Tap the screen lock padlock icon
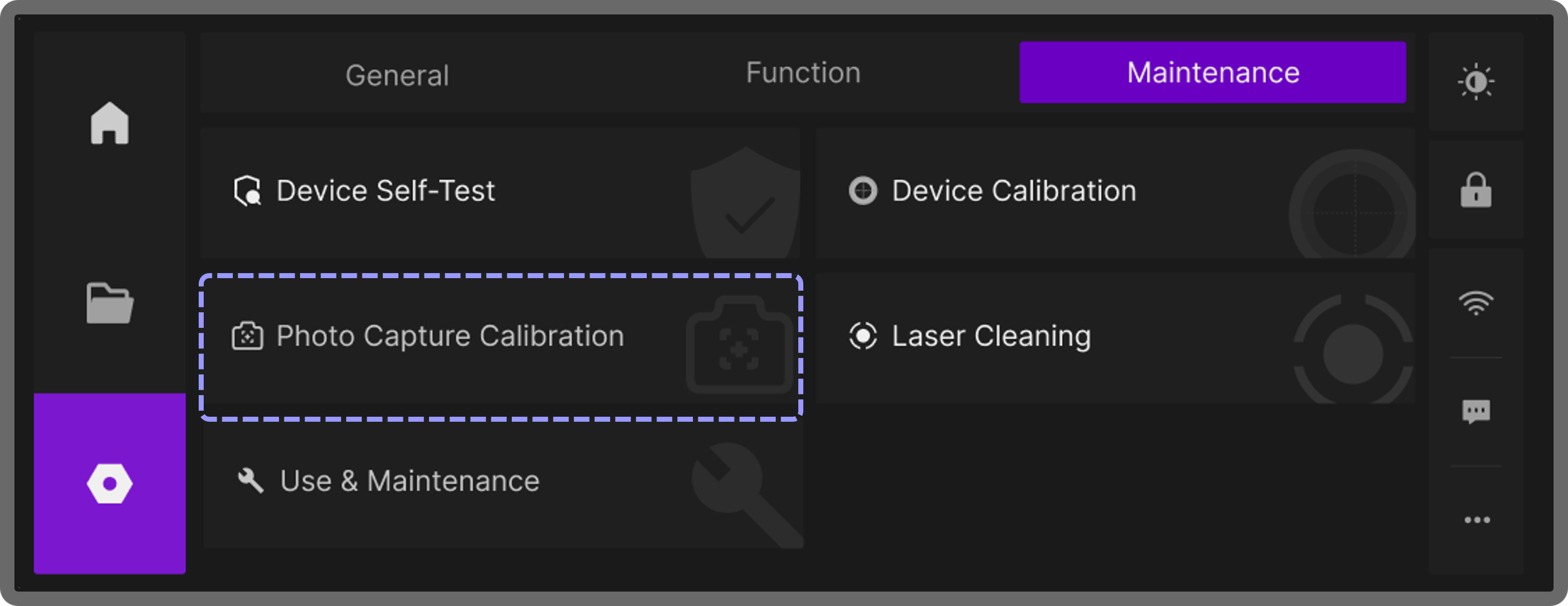This screenshot has width=1568, height=606. pos(1476,191)
